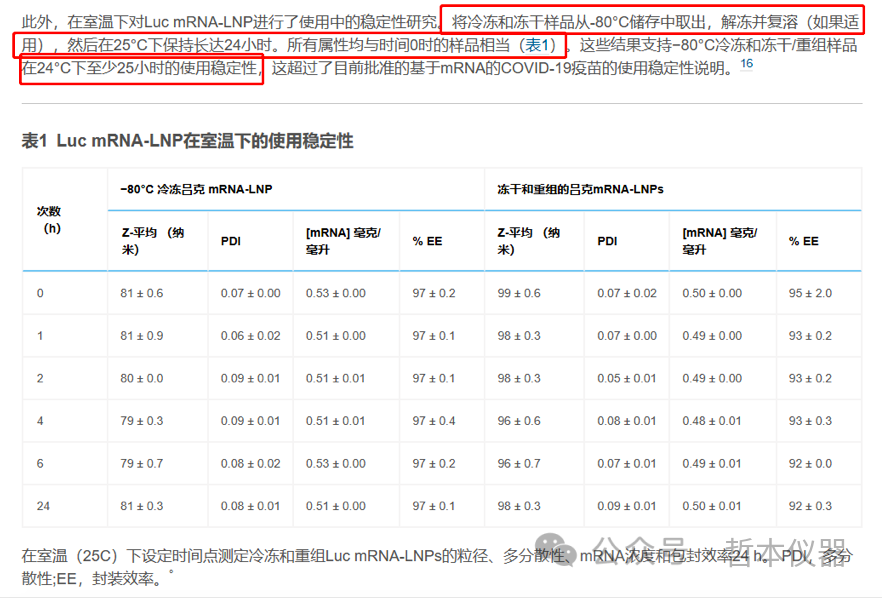Image resolution: width=882 pixels, height=598 pixels.
Task: Select 'Z-平均 (纳米)' header under the lyophilized group
Action: (x=528, y=241)
